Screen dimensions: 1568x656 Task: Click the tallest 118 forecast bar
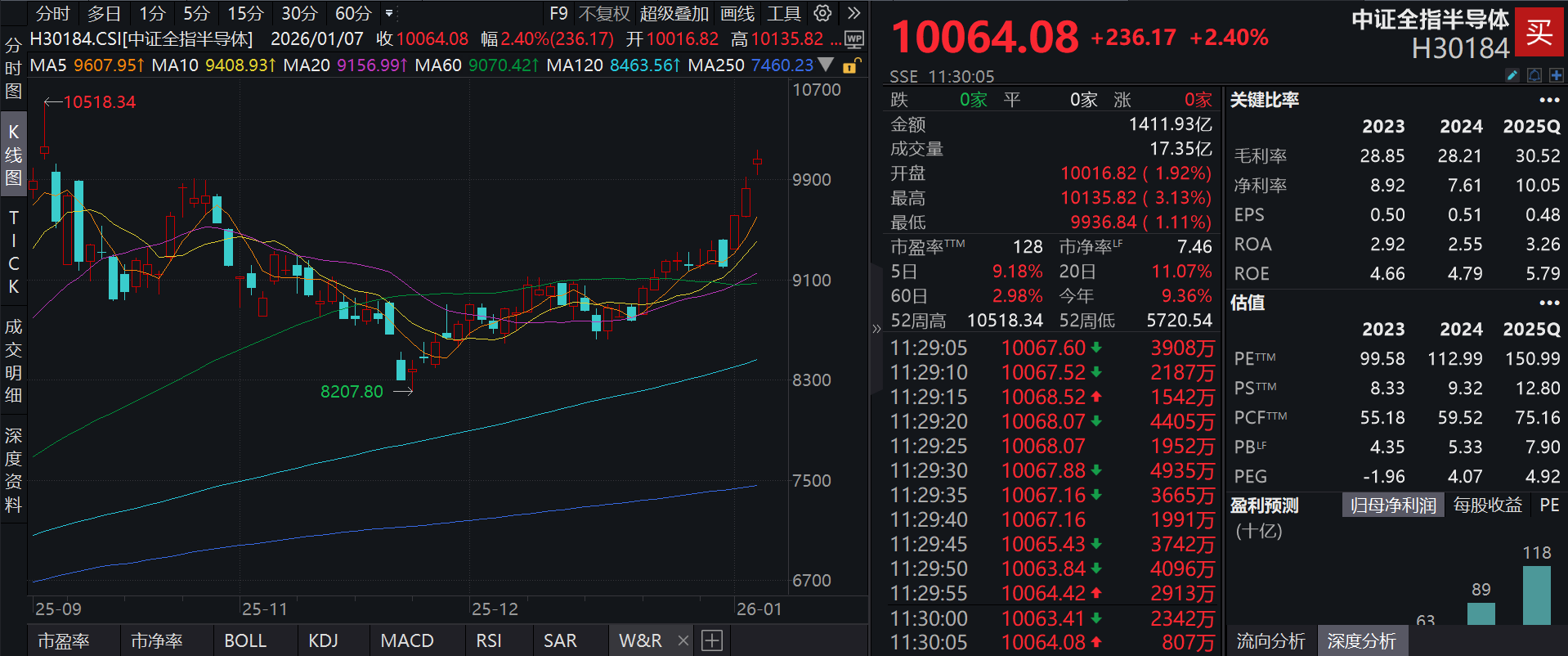(1536, 595)
